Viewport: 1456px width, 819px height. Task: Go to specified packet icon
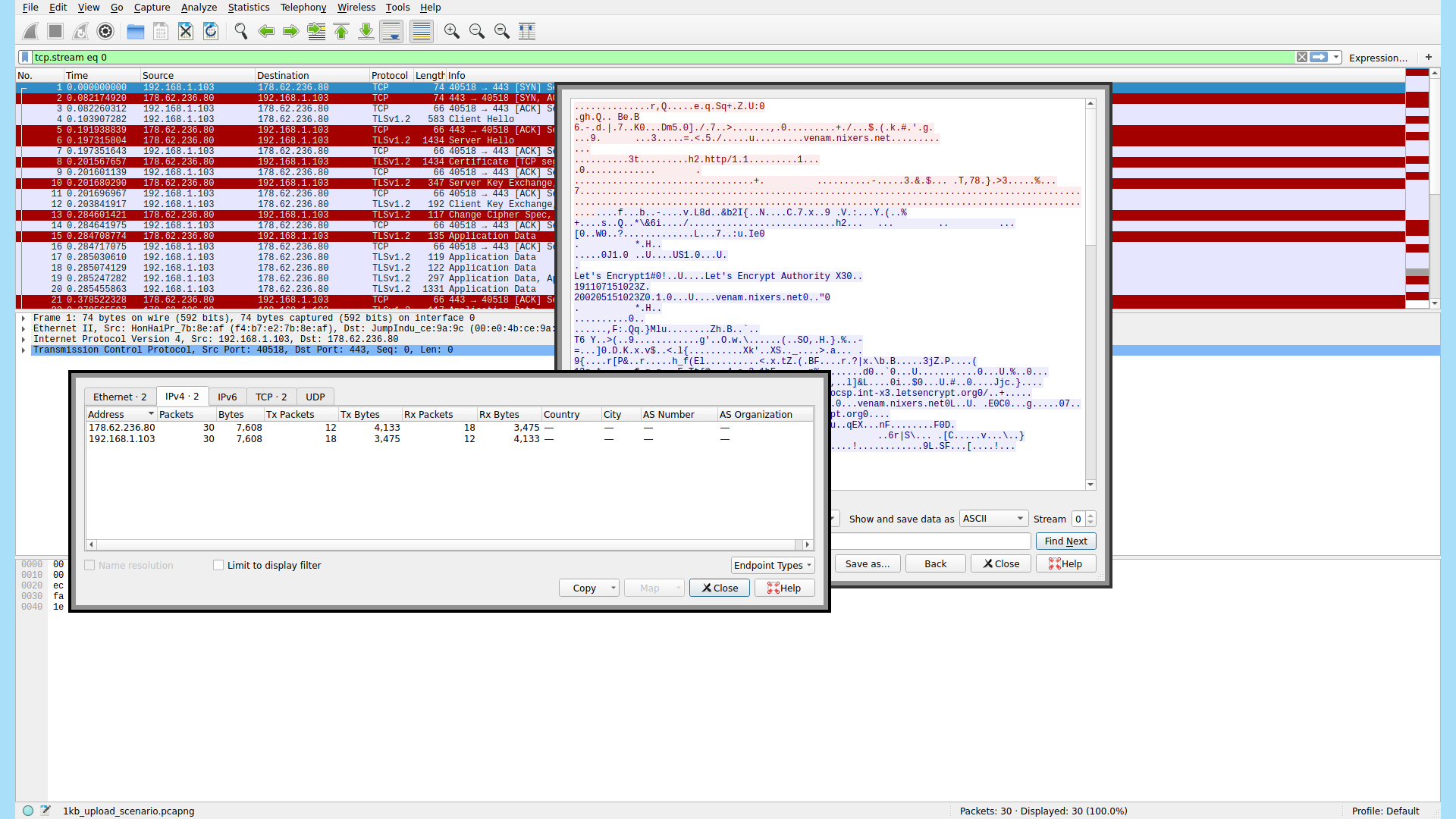pos(316,31)
